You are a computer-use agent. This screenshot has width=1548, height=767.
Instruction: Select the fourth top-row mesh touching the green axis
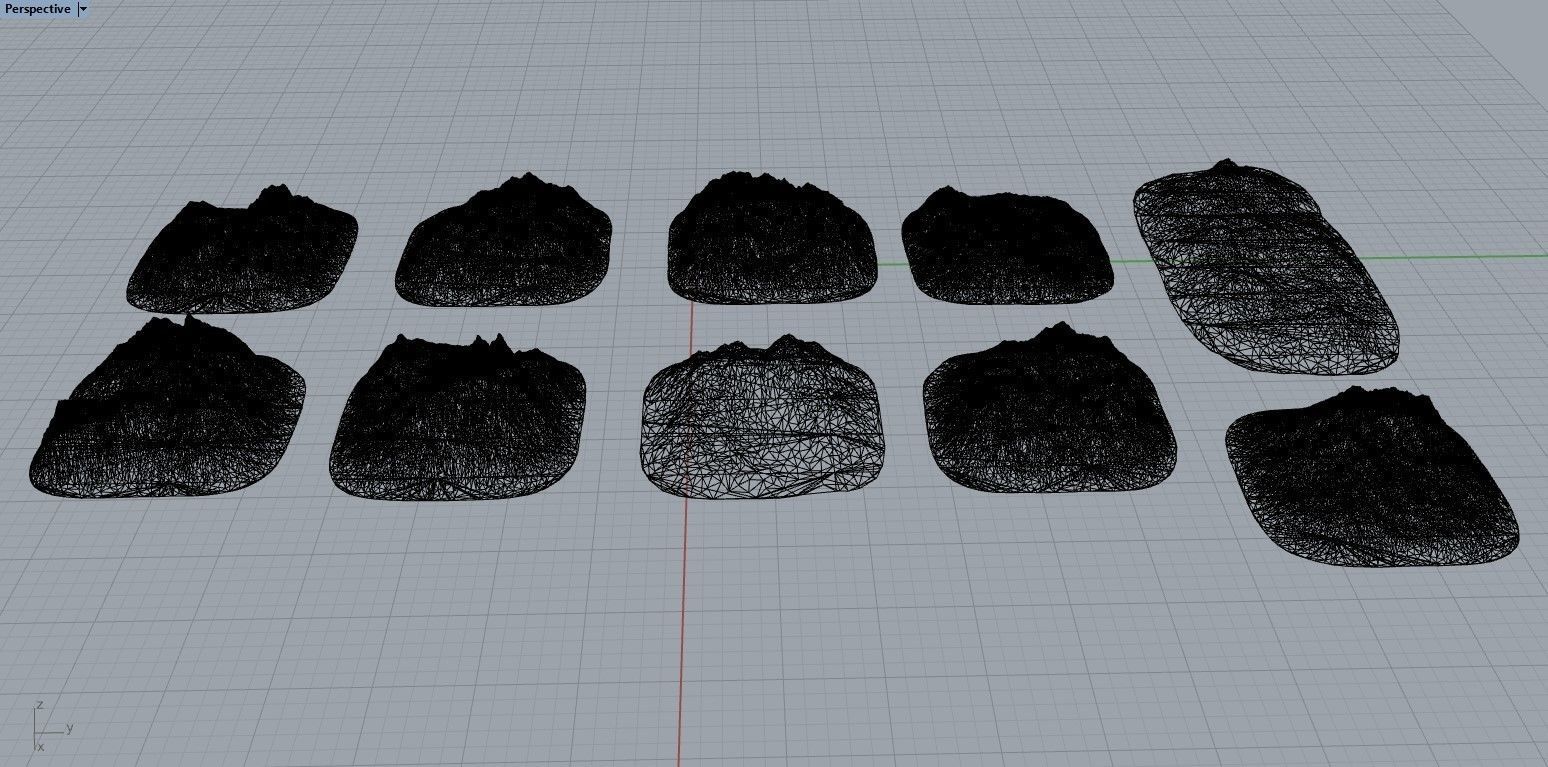pyautogui.click(x=1007, y=244)
